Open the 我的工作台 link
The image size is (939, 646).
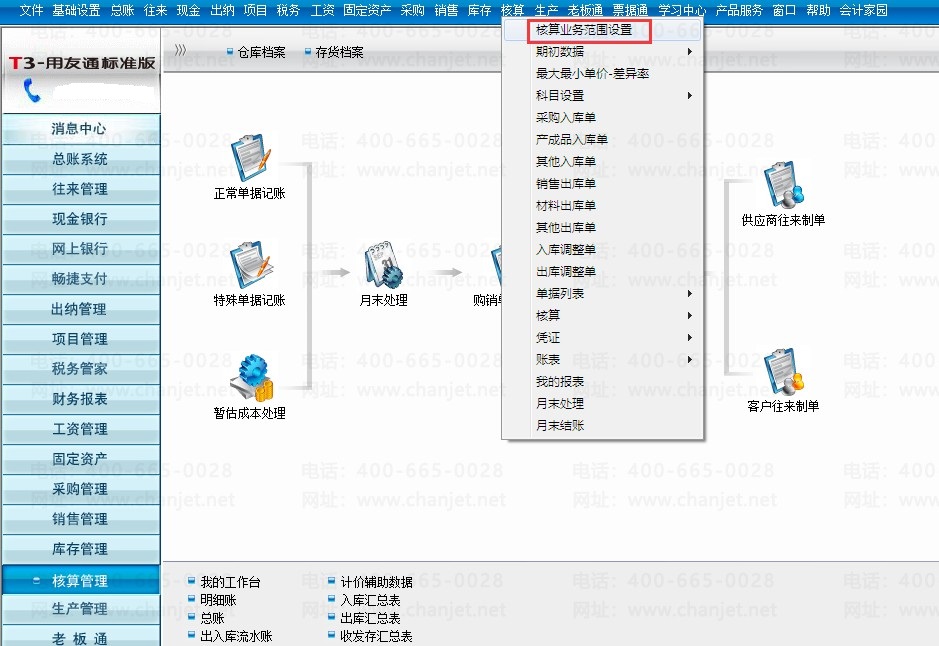click(230, 582)
